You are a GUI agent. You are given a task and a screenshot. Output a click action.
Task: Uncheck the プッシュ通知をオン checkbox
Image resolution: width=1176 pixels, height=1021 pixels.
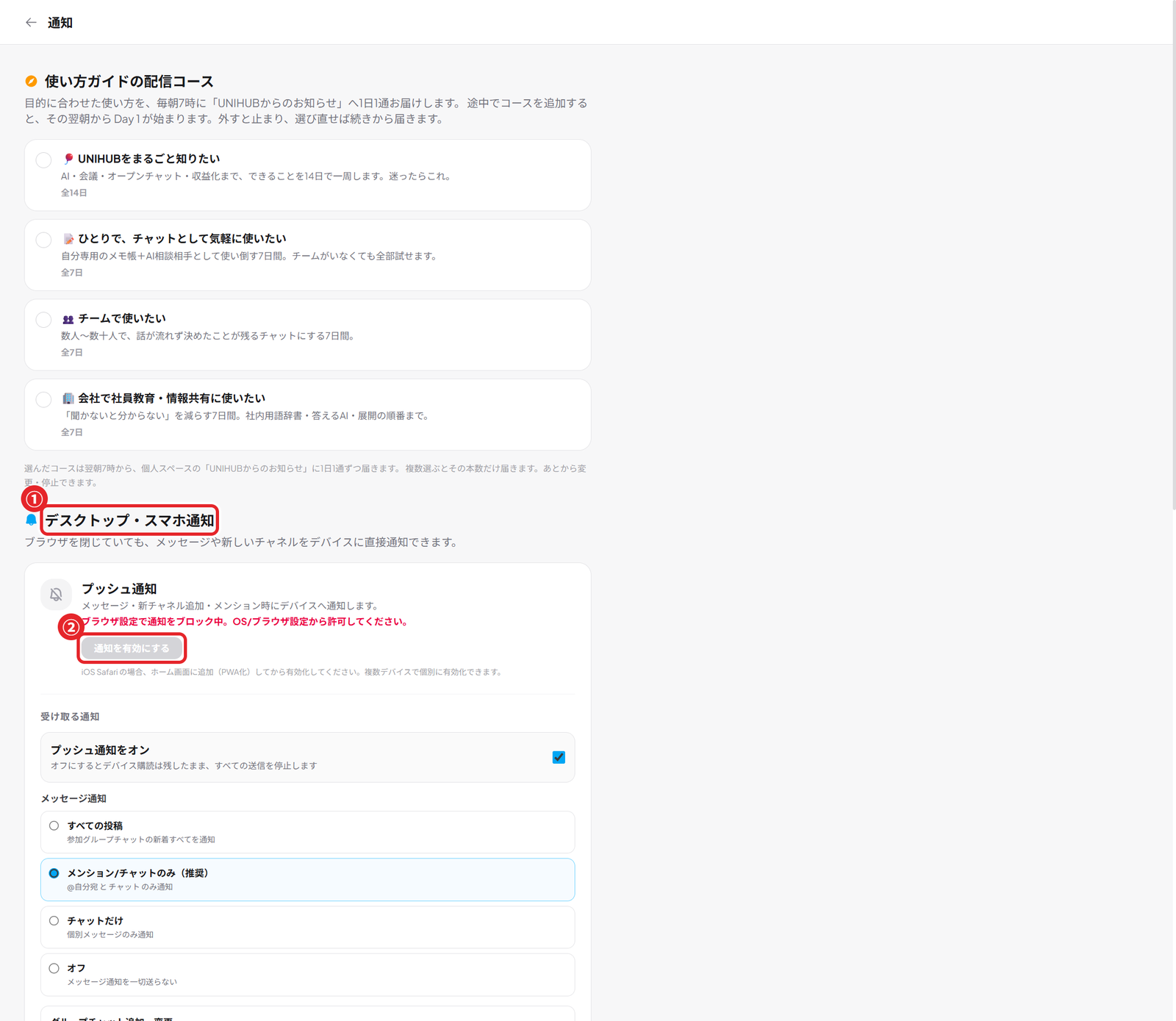pos(559,757)
